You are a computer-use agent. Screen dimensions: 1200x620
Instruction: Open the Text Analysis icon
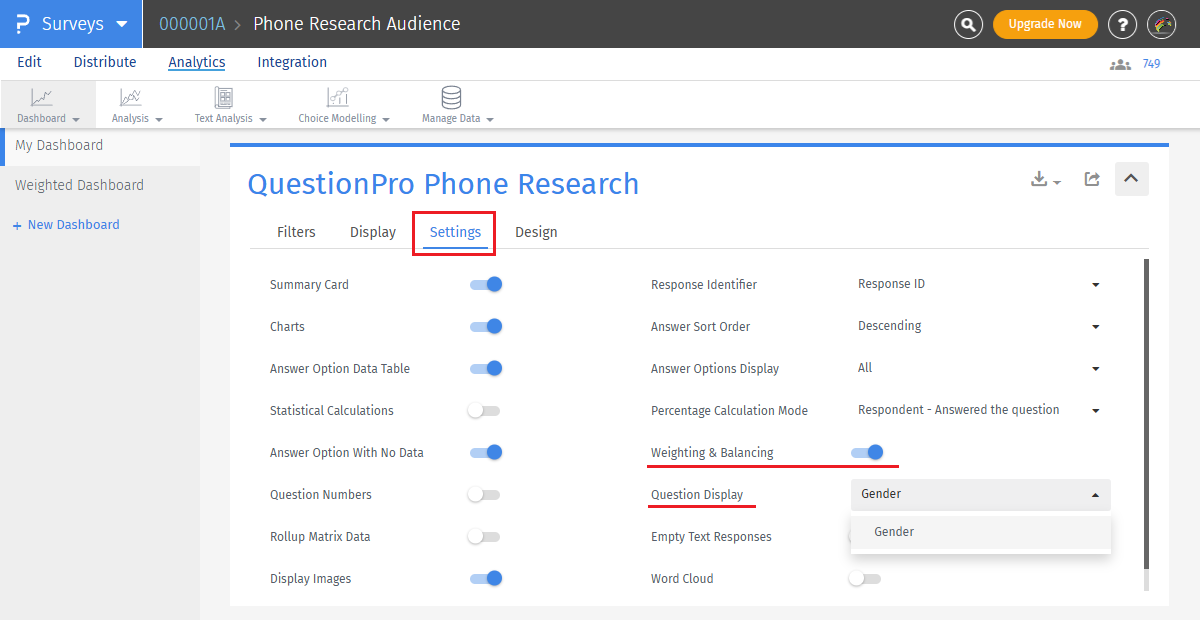point(224,97)
